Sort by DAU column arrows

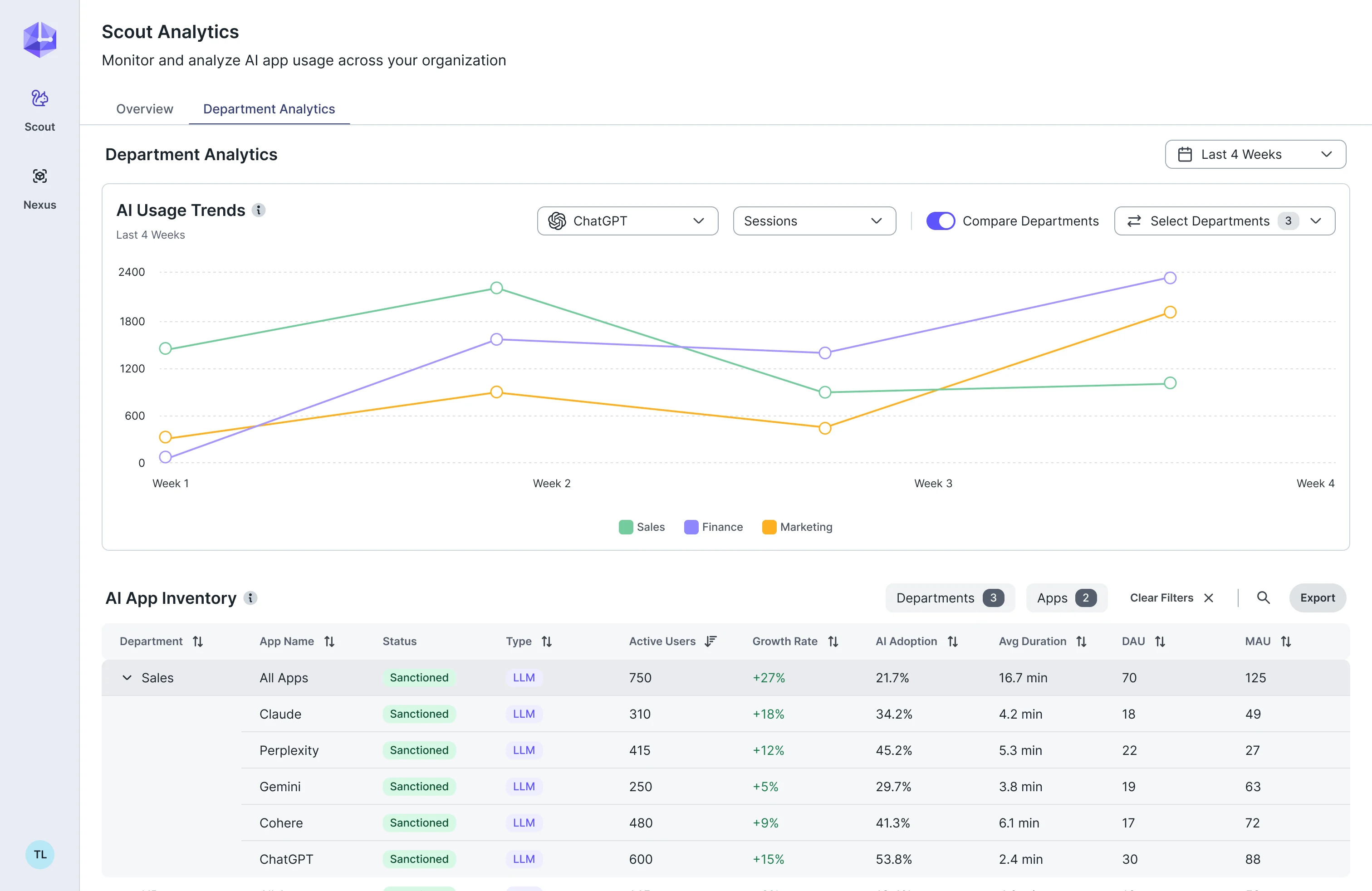1160,641
